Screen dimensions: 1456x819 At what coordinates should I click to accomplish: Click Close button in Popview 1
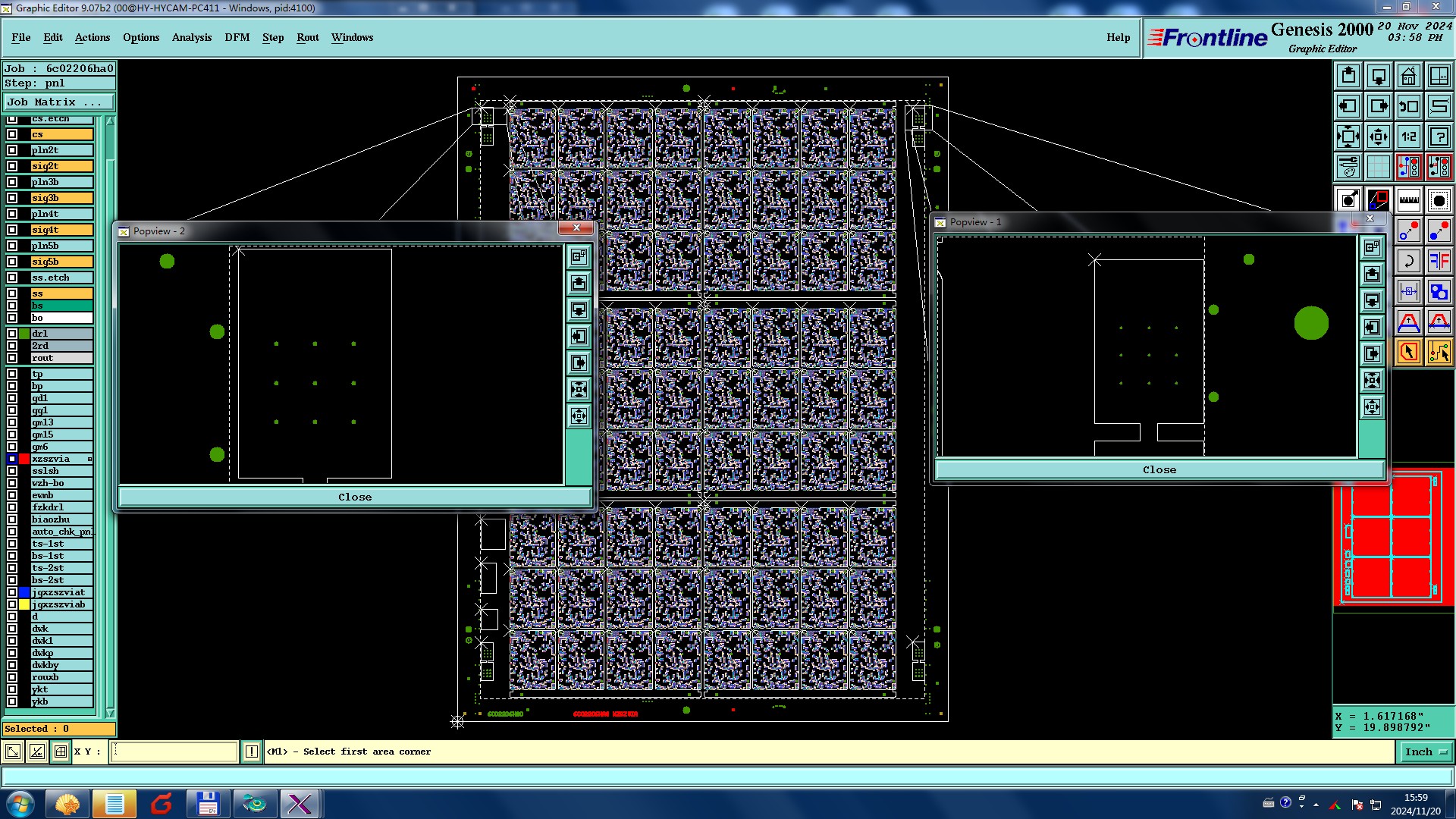click(x=1159, y=469)
